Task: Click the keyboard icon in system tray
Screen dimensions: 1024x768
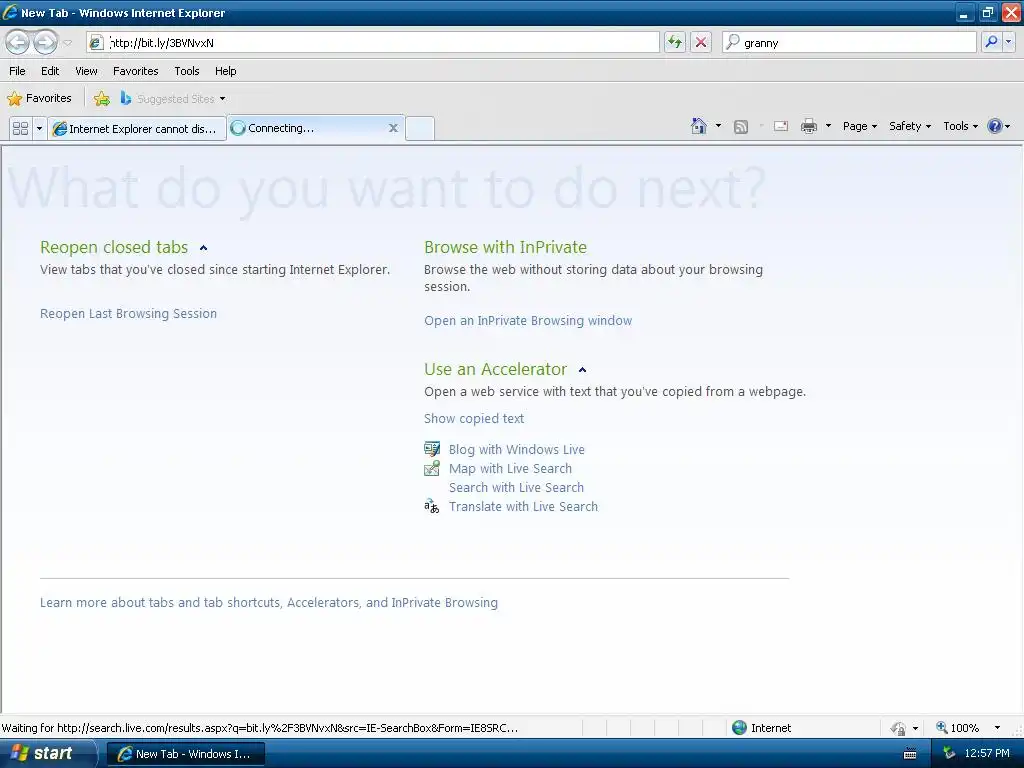Action: pyautogui.click(x=910, y=754)
